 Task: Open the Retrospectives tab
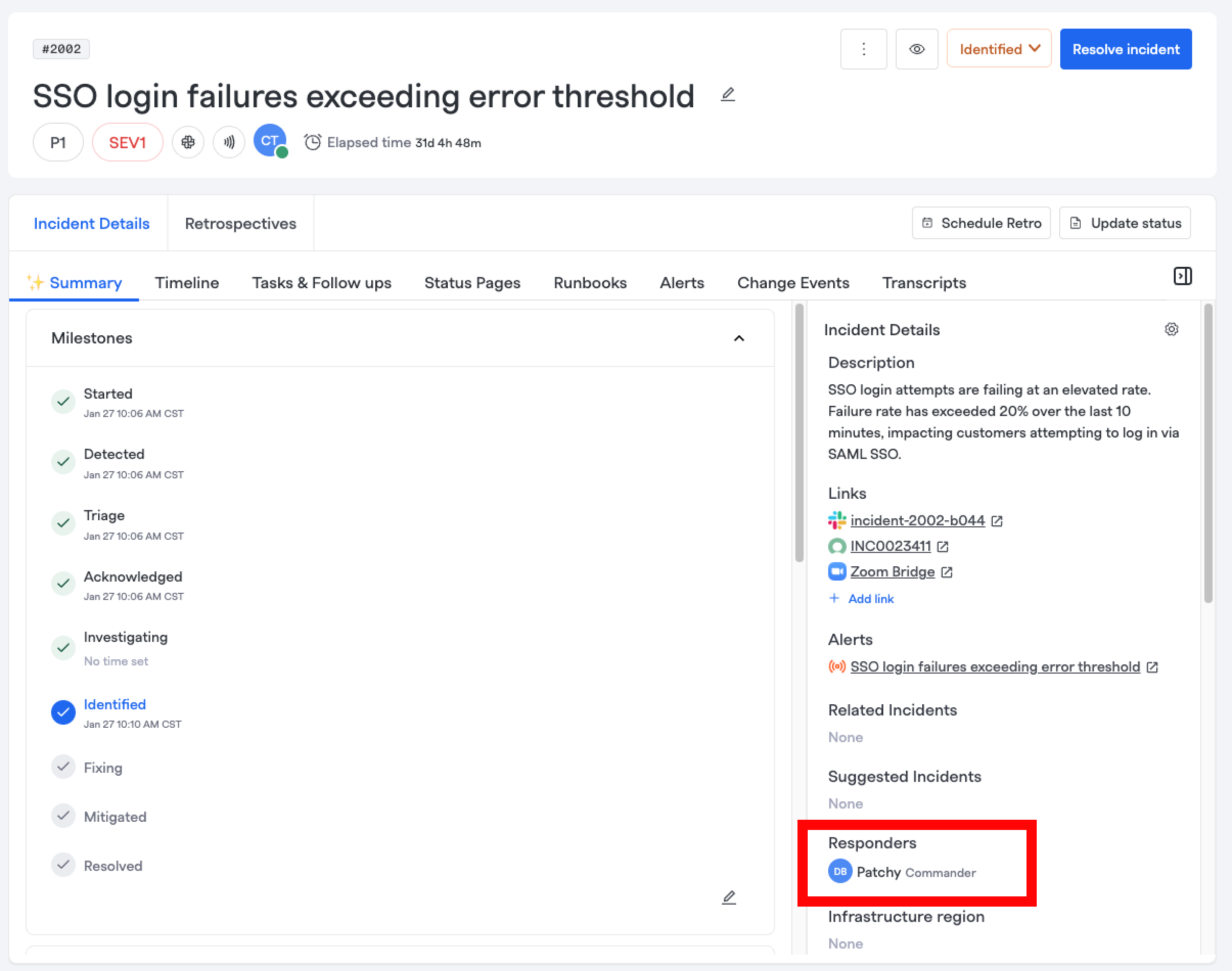click(240, 223)
